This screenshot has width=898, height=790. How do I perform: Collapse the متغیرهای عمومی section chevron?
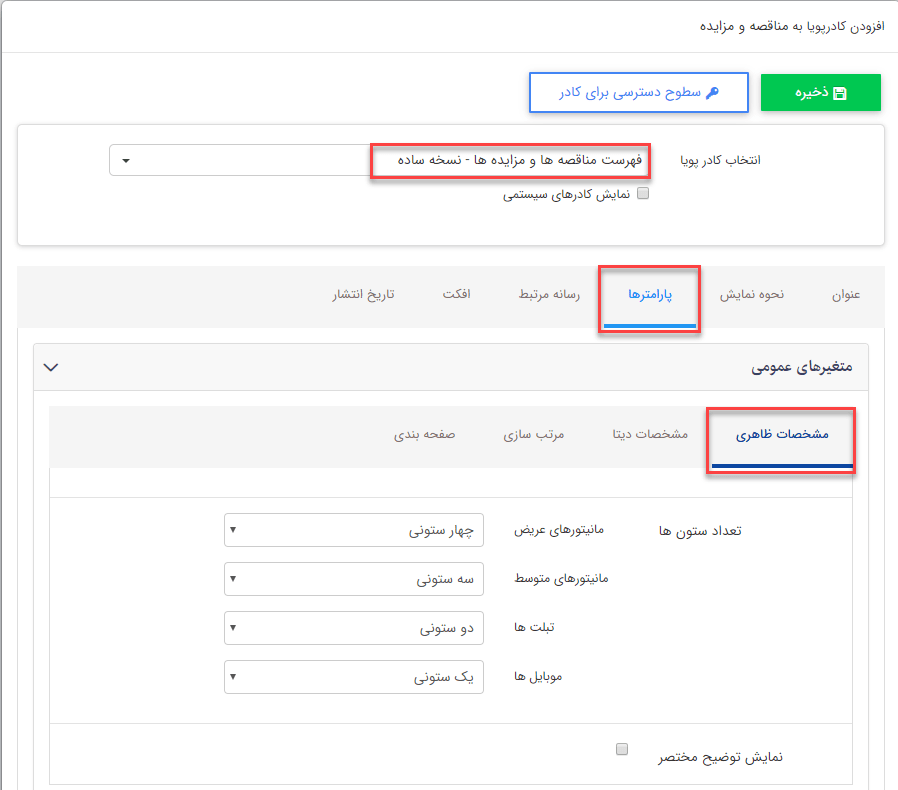(52, 367)
